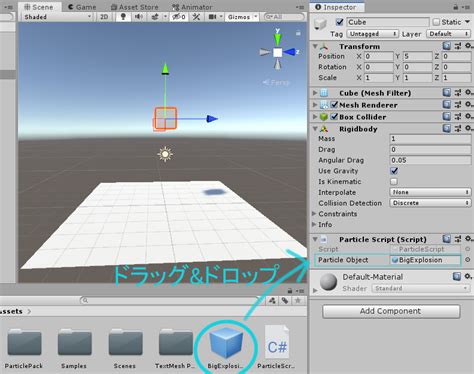Open Transform component gear menu
The height and width of the screenshot is (374, 474).
coord(469,46)
